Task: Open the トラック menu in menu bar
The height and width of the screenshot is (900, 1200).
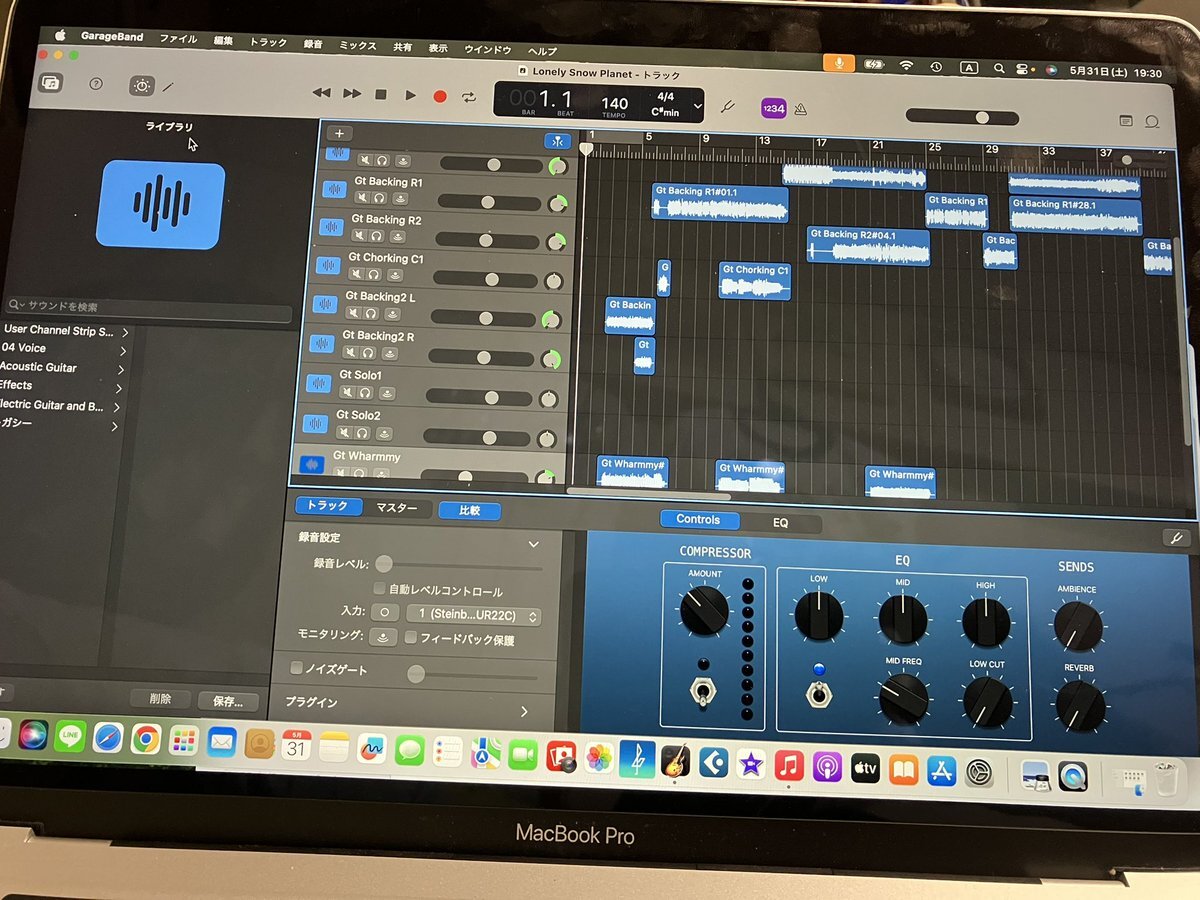Action: (x=267, y=42)
